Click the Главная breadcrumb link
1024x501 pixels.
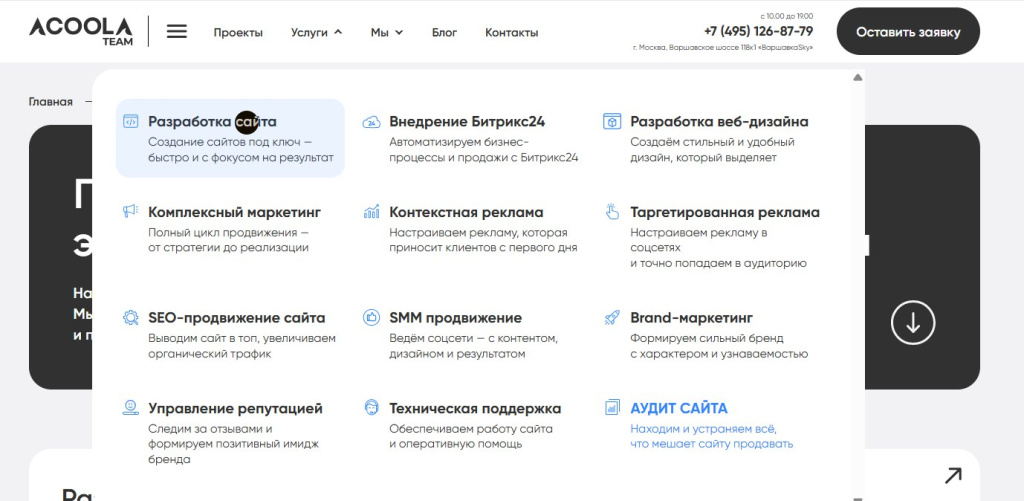click(x=50, y=102)
